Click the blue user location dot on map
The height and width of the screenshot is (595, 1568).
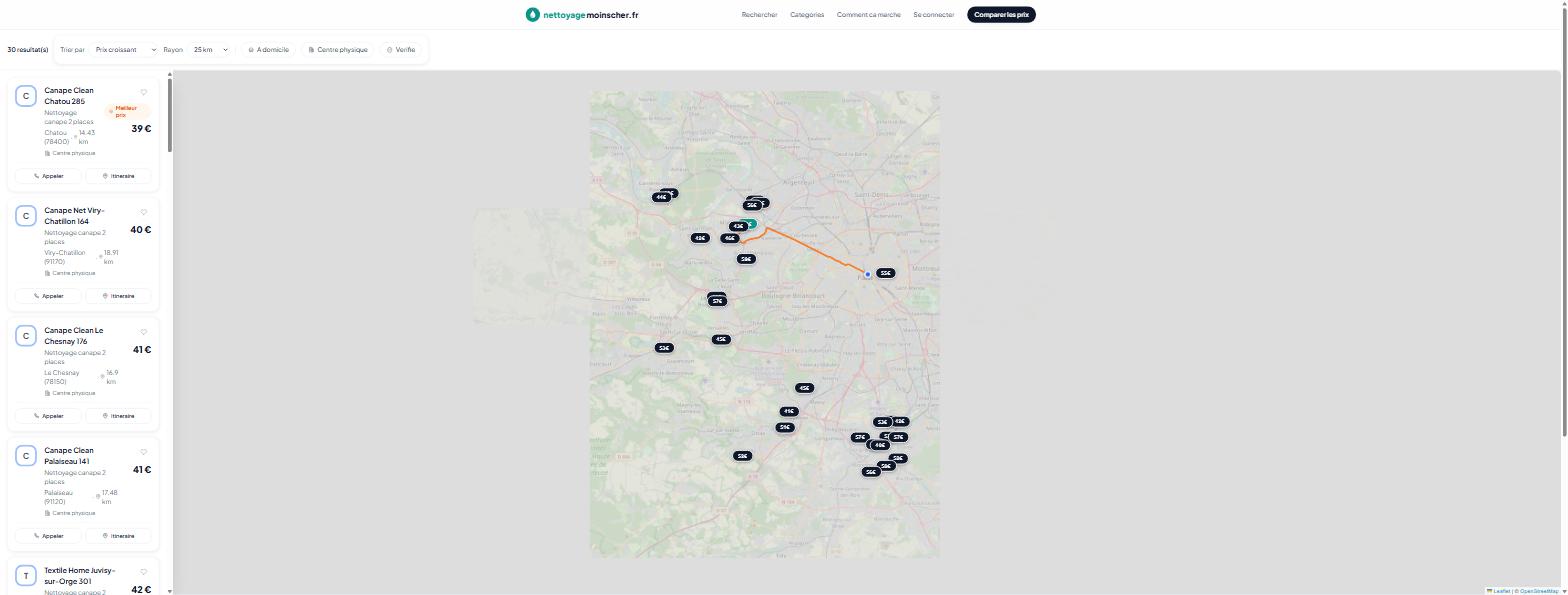pos(868,274)
